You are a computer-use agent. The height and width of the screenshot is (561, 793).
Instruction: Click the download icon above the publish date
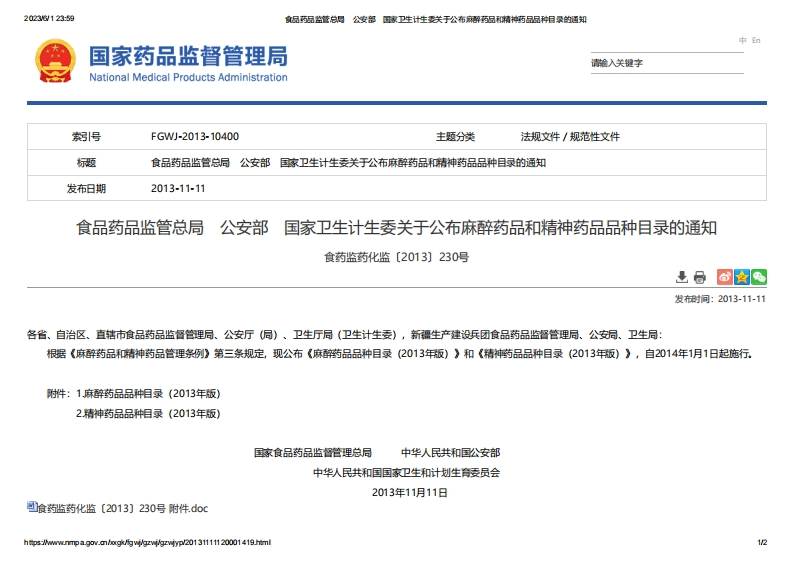click(682, 277)
